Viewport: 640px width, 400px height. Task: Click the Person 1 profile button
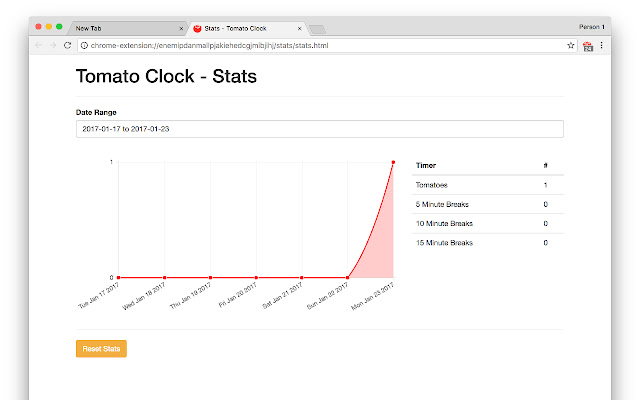(592, 27)
